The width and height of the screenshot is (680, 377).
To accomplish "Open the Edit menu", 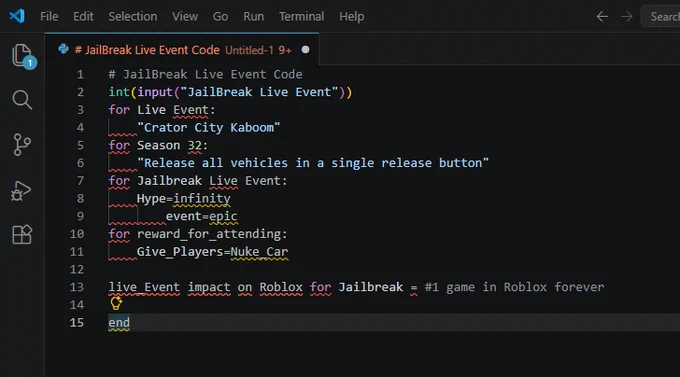I will tap(83, 16).
